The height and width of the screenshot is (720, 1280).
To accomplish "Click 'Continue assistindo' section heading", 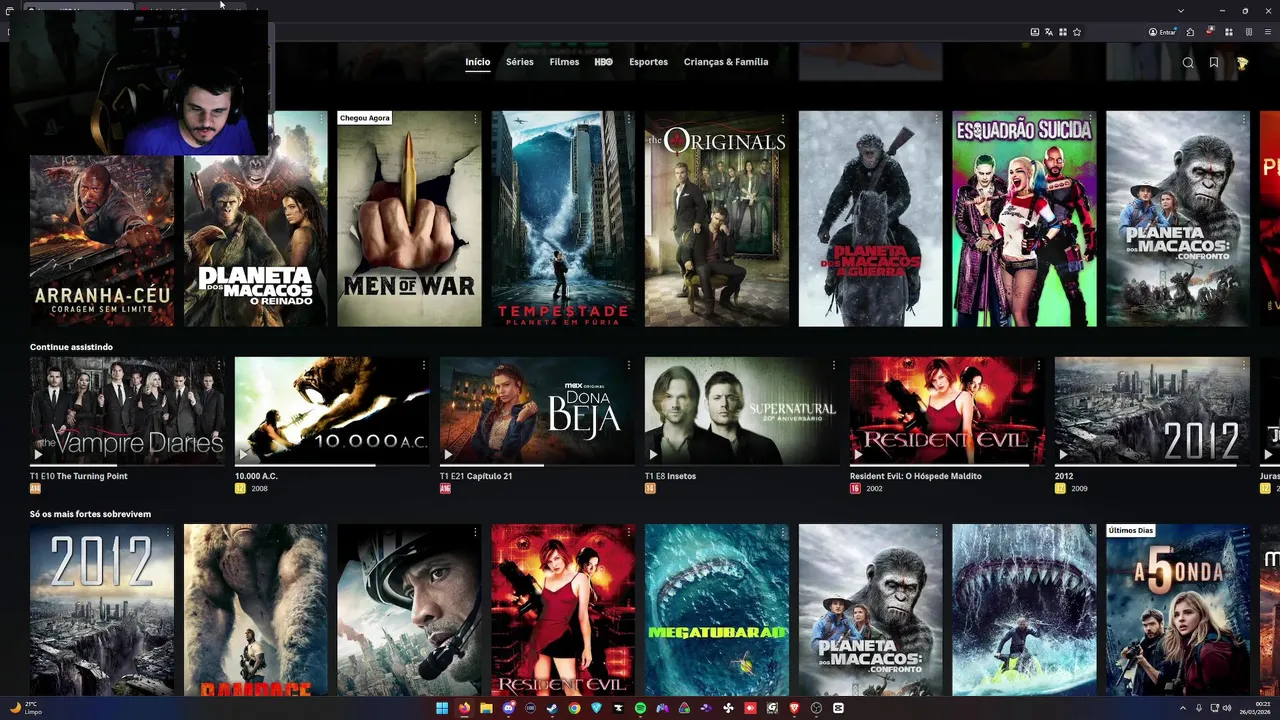I will click(71, 347).
